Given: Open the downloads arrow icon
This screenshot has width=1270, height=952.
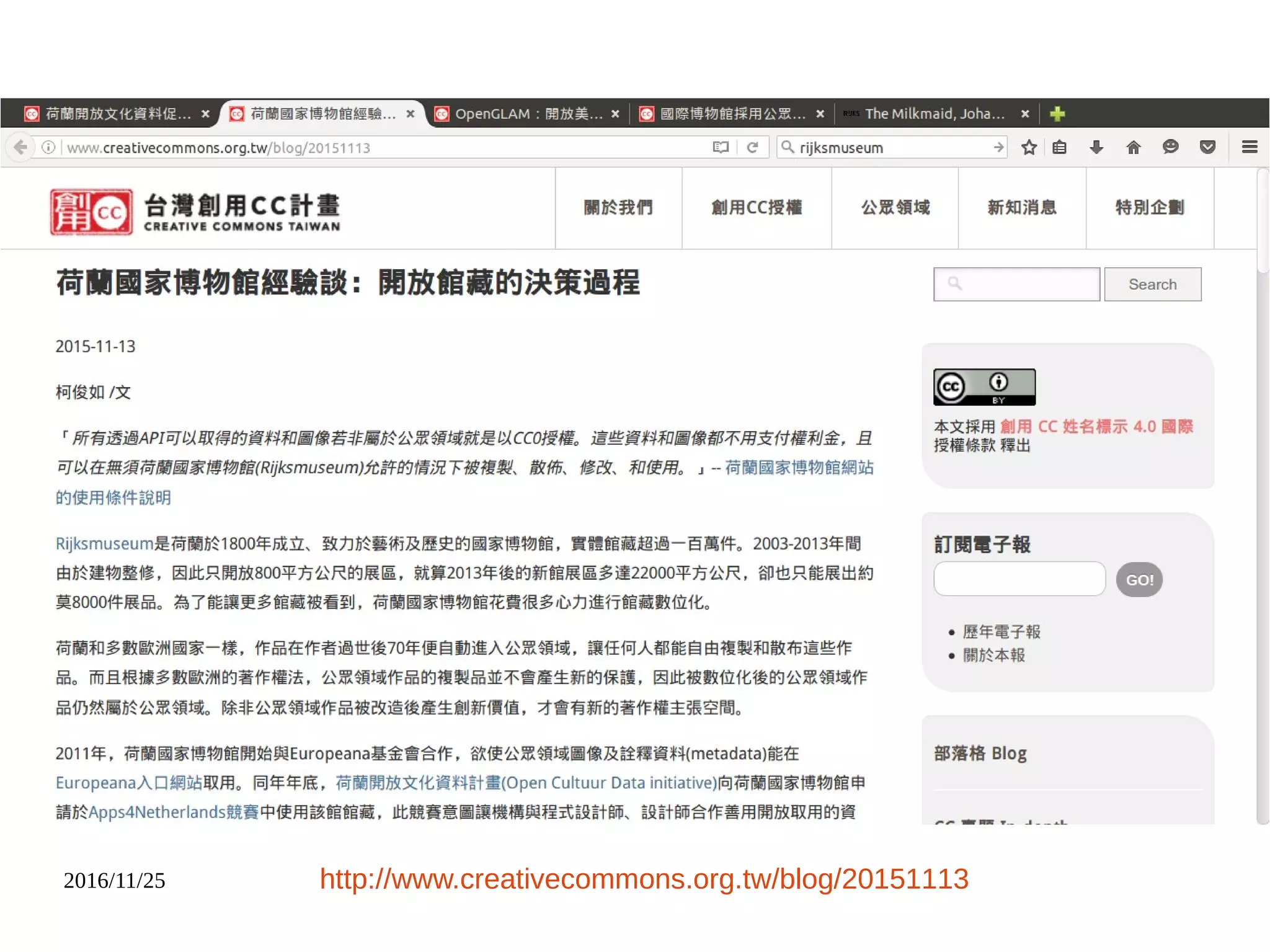Looking at the screenshot, I should [1096, 148].
